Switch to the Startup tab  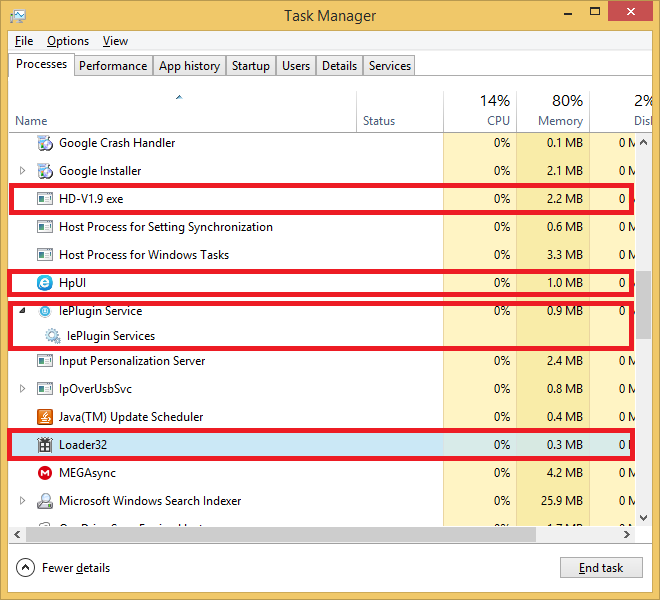pyautogui.click(x=251, y=66)
